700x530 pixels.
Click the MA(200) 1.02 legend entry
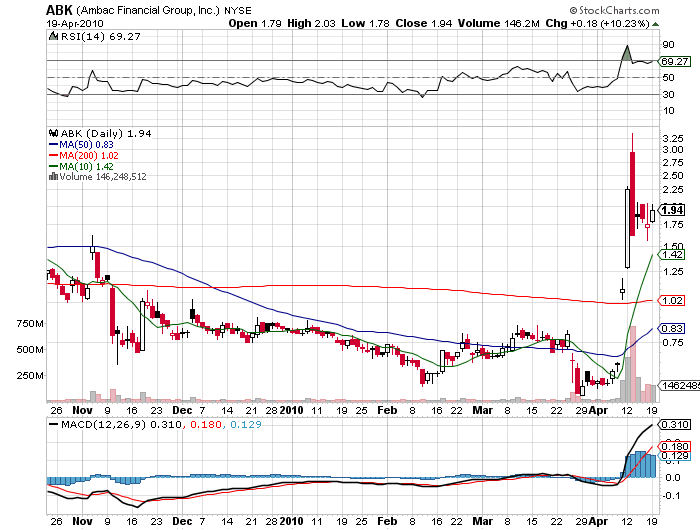[x=89, y=155]
